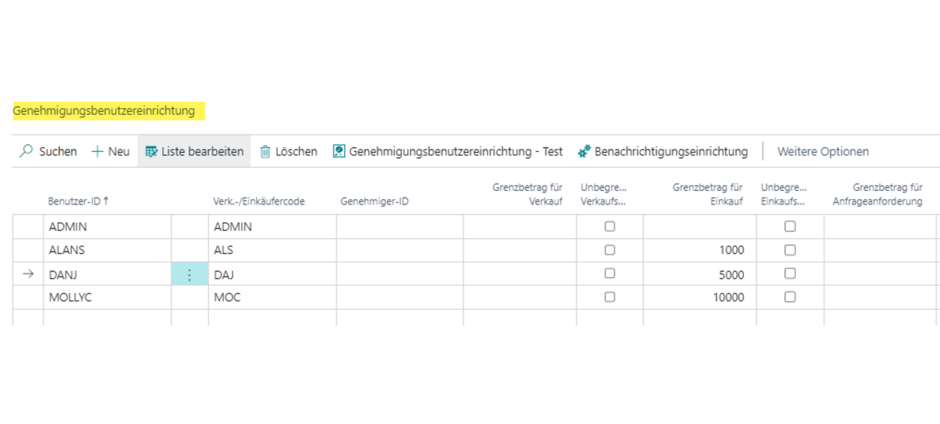Click the Genehmigungsbenutzereinrichtung - Test icon
The width and height of the screenshot is (940, 424).
click(x=339, y=152)
